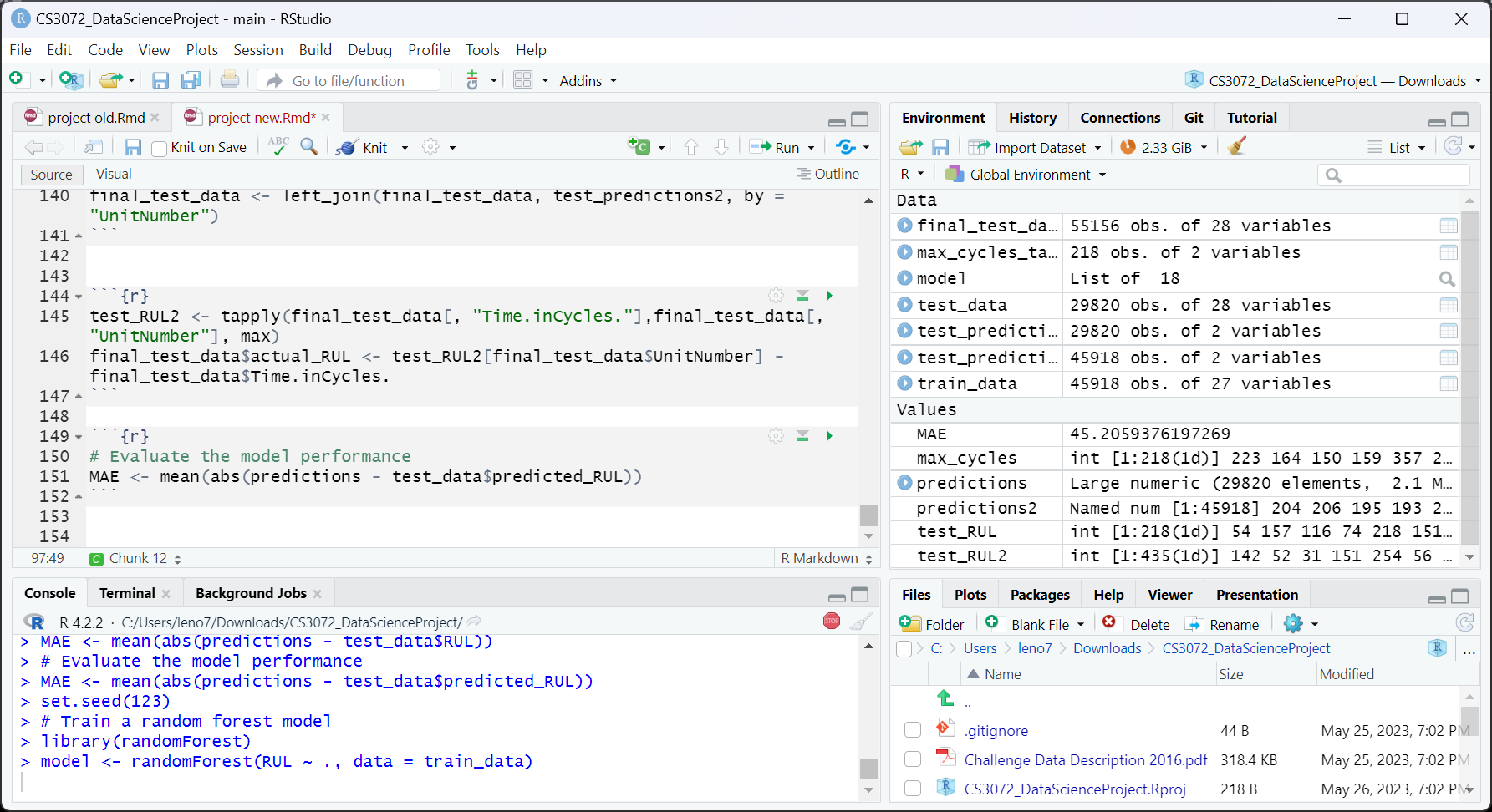Collapse the code chunk at line 149
This screenshot has width=1492, height=812.
(x=79, y=437)
